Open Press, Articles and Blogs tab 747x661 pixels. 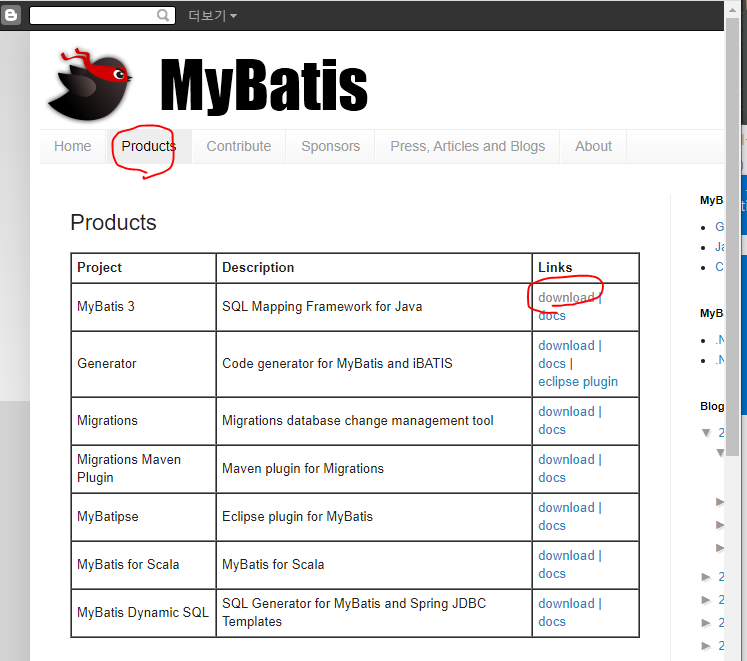pos(467,146)
